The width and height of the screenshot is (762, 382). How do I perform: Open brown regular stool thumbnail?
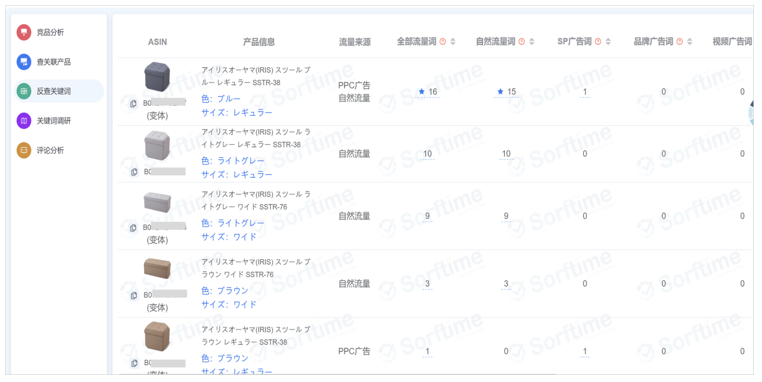pos(157,337)
